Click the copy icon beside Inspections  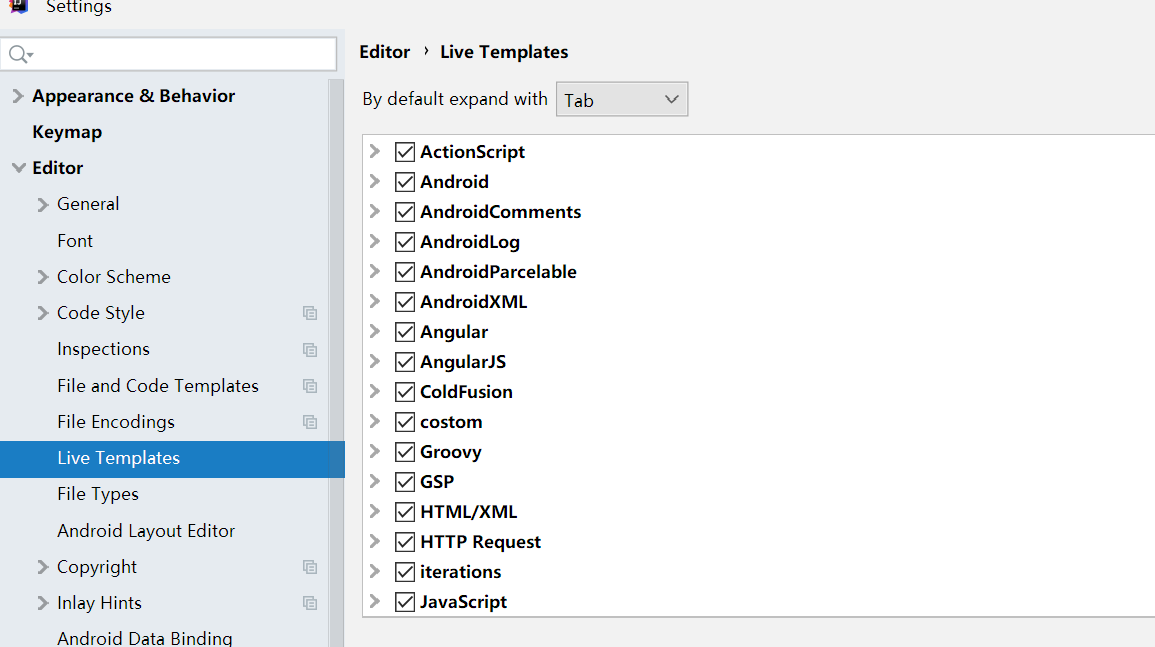[x=310, y=350]
